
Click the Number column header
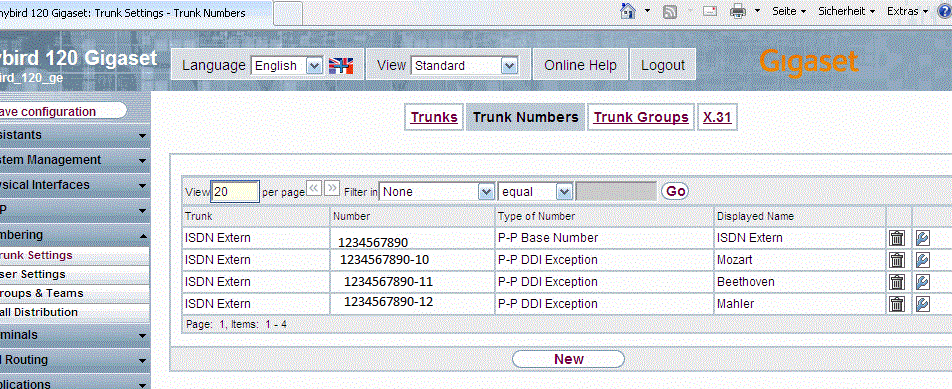coord(412,216)
